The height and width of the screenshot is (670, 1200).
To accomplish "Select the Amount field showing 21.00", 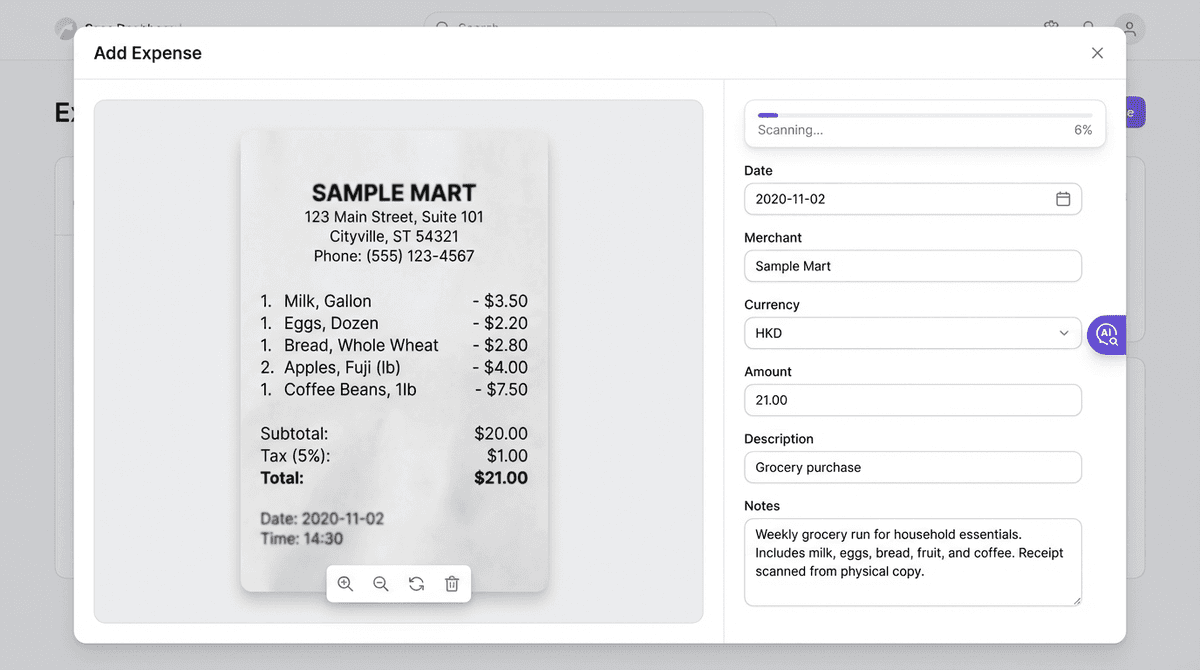I will point(912,400).
